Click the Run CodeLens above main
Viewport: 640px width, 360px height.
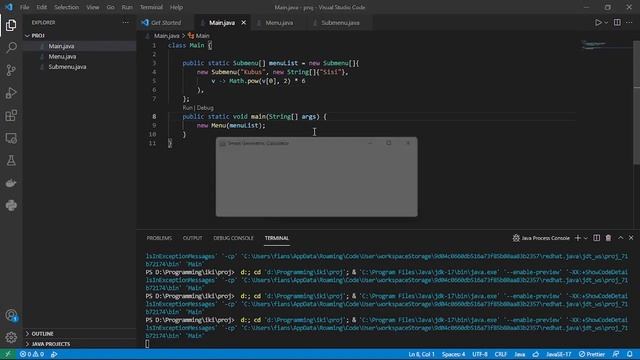click(187, 108)
